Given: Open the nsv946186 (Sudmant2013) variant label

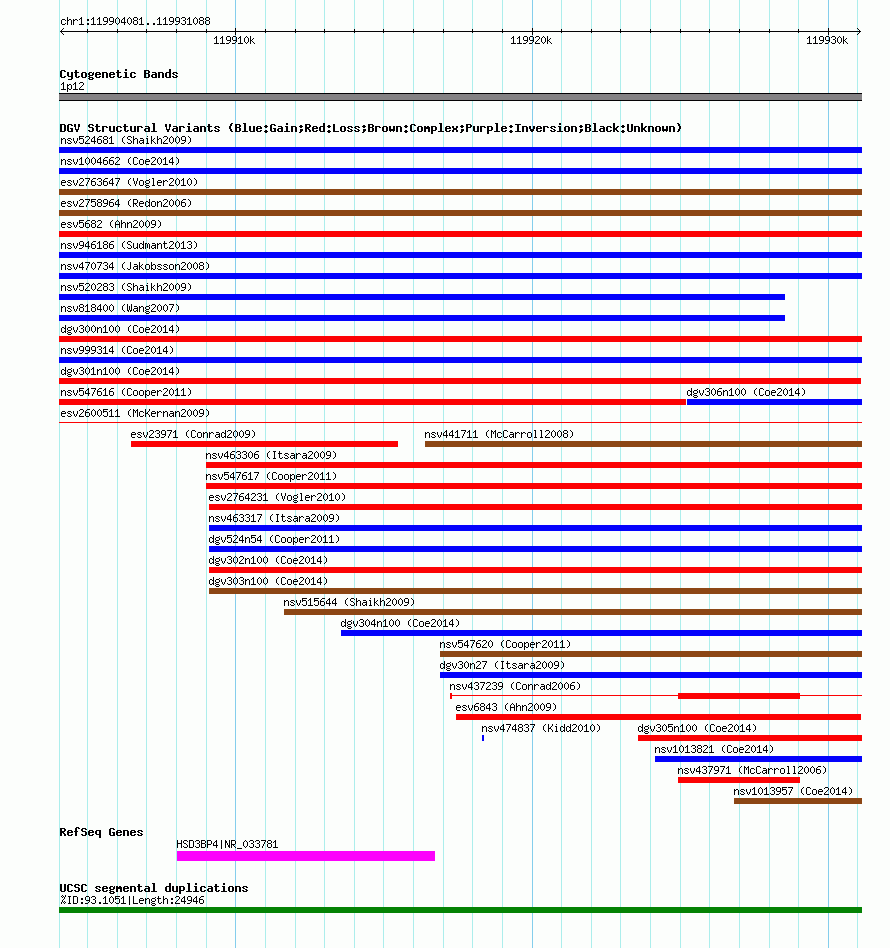Looking at the screenshot, I should click(129, 245).
